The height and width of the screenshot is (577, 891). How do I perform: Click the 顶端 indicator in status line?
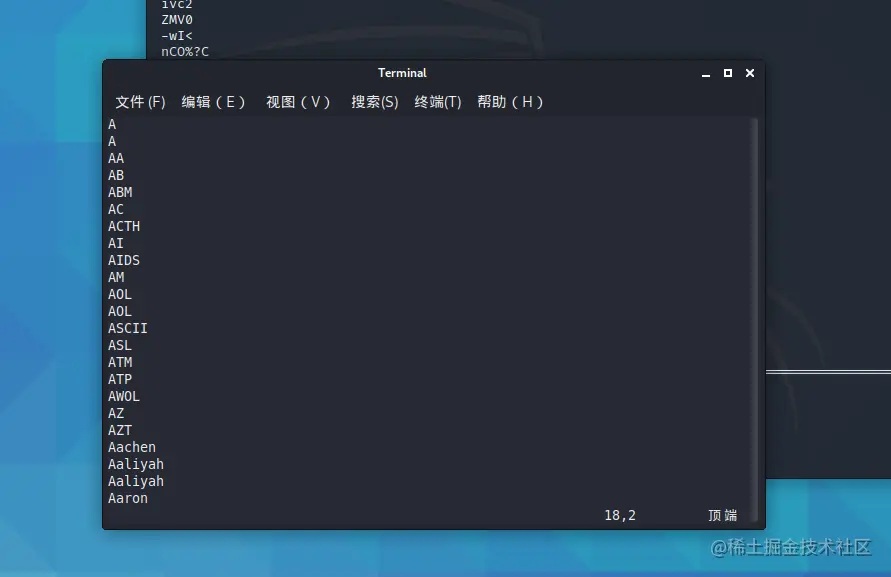click(x=723, y=516)
